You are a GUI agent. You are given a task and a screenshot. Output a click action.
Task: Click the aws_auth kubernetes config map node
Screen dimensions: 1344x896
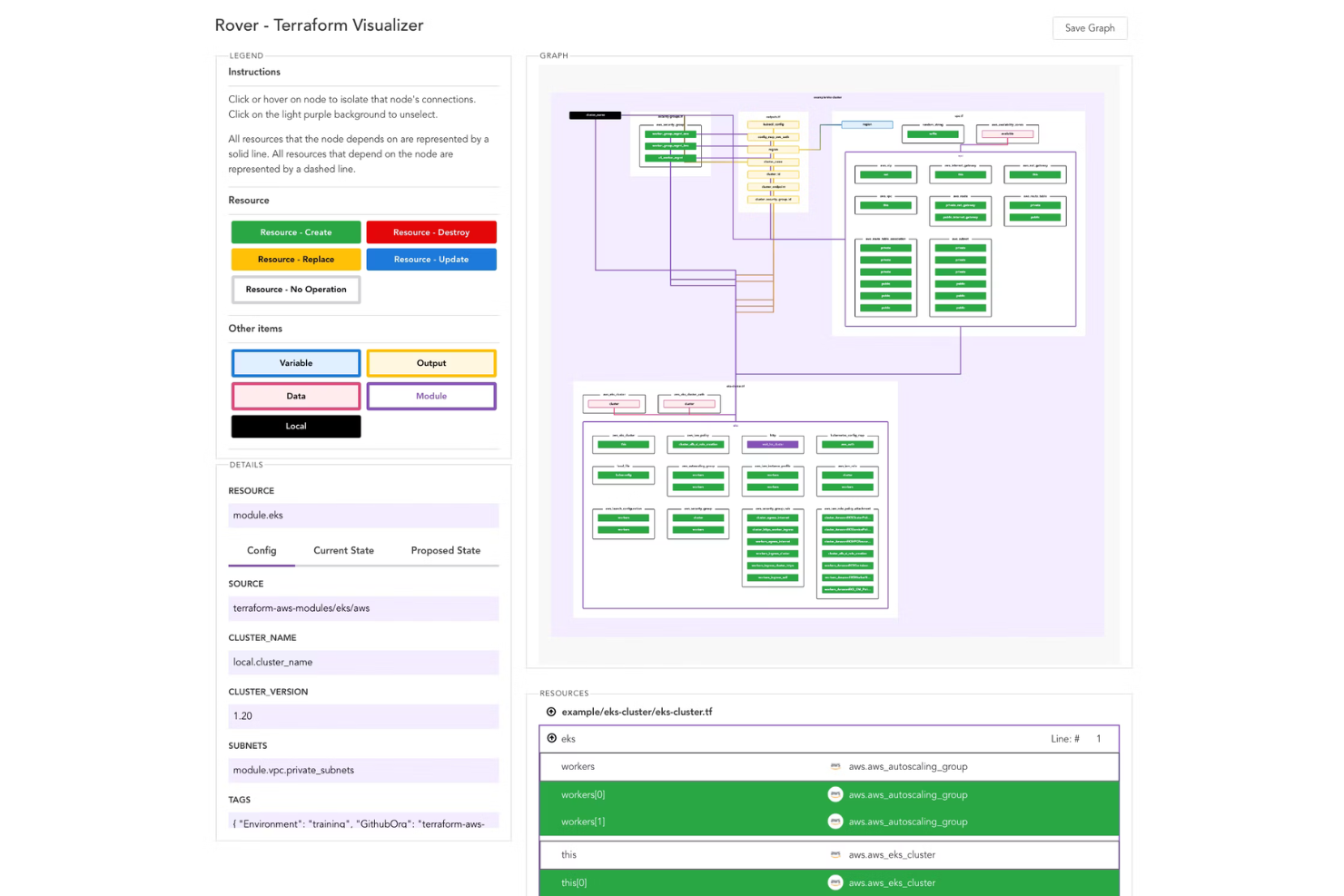click(847, 445)
